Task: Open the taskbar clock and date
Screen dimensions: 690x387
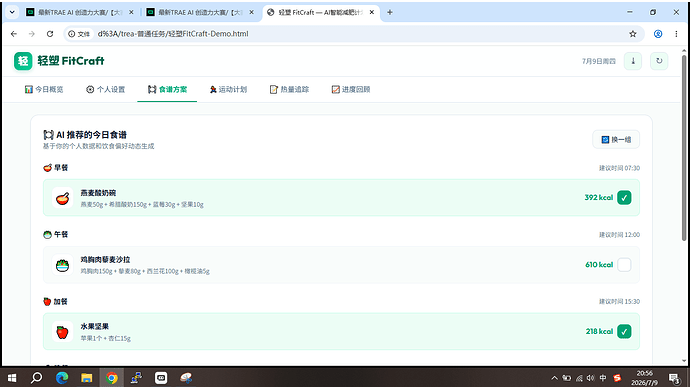Action: [x=644, y=378]
